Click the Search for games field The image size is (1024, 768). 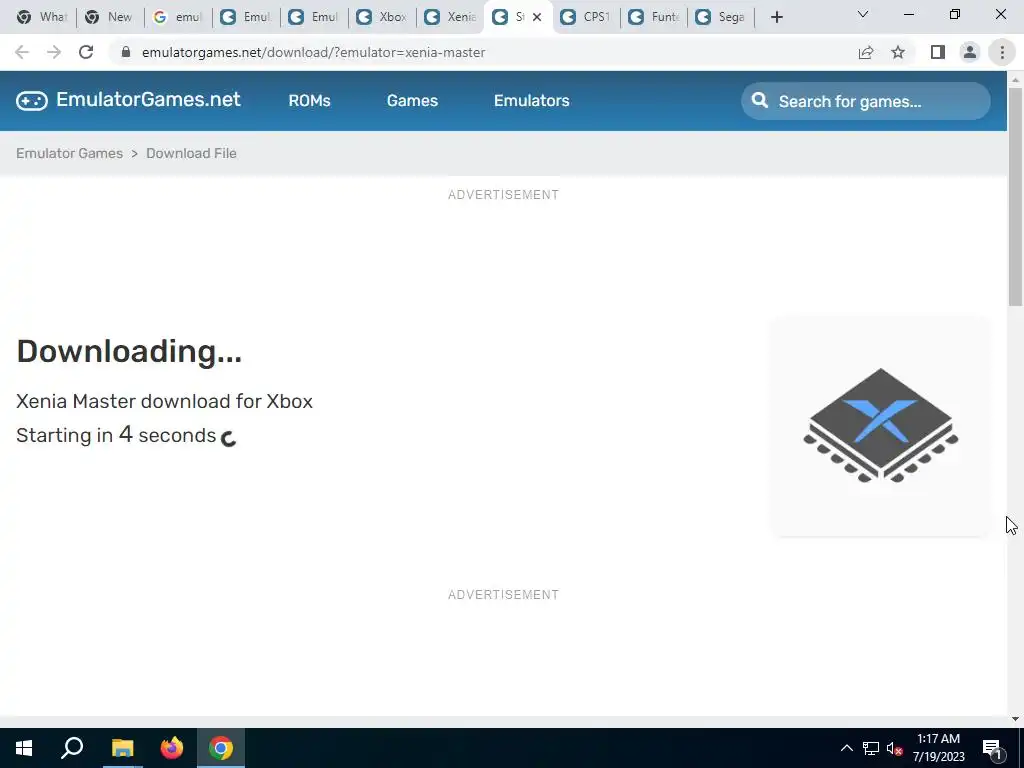click(x=865, y=101)
